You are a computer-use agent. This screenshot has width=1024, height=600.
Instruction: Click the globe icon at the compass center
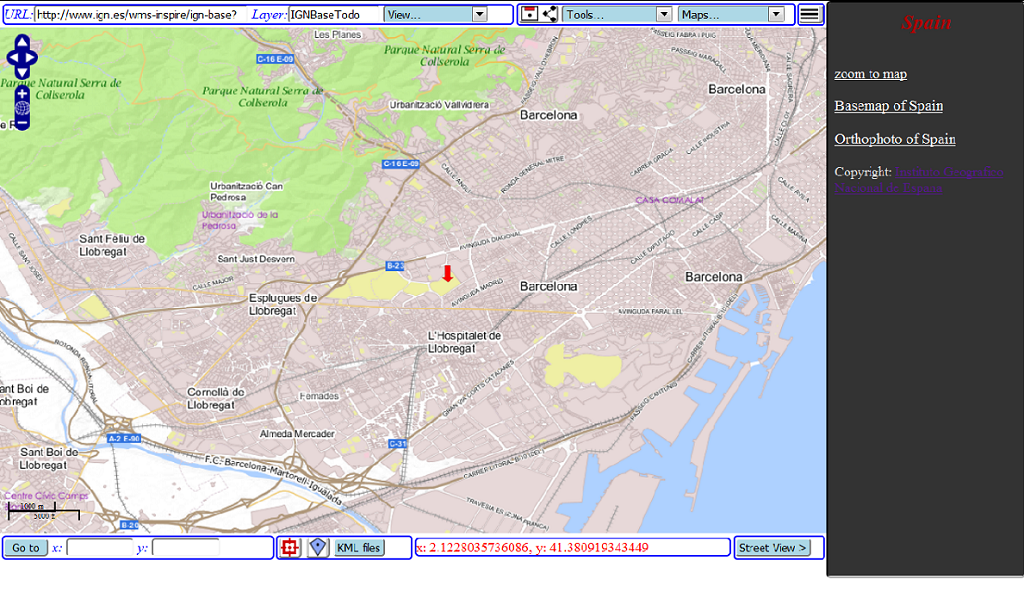coord(22,106)
